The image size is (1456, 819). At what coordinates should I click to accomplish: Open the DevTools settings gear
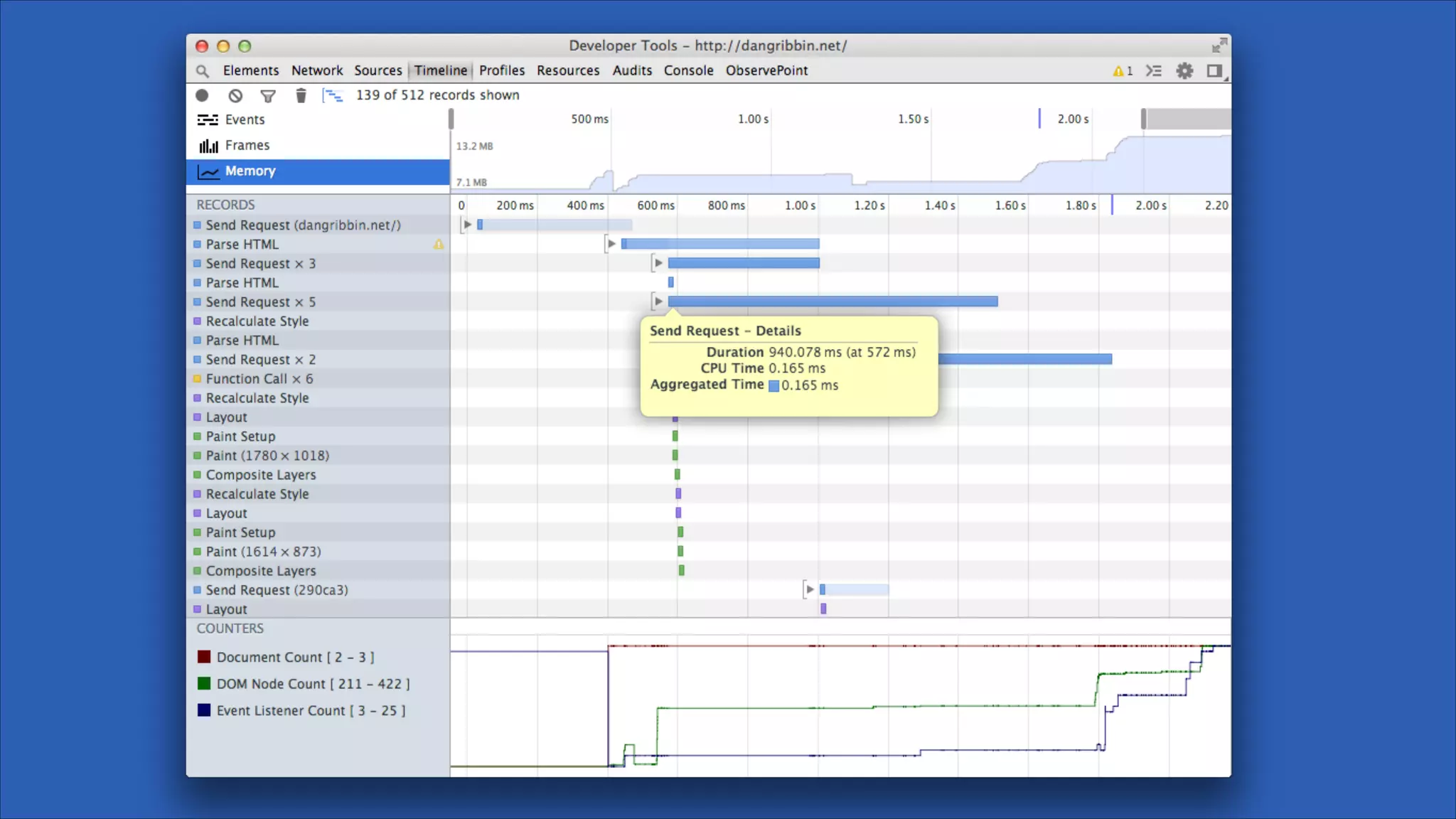(x=1184, y=71)
